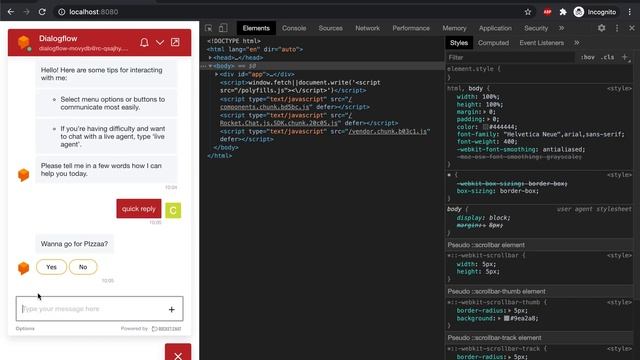Open the Security tab
This screenshot has width=640, height=360.
(536, 28)
